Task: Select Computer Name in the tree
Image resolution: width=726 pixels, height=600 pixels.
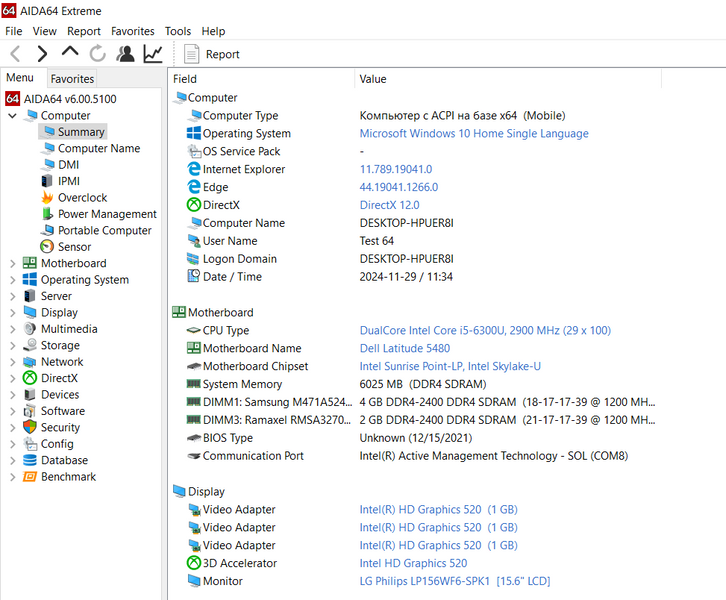Action: click(x=99, y=148)
